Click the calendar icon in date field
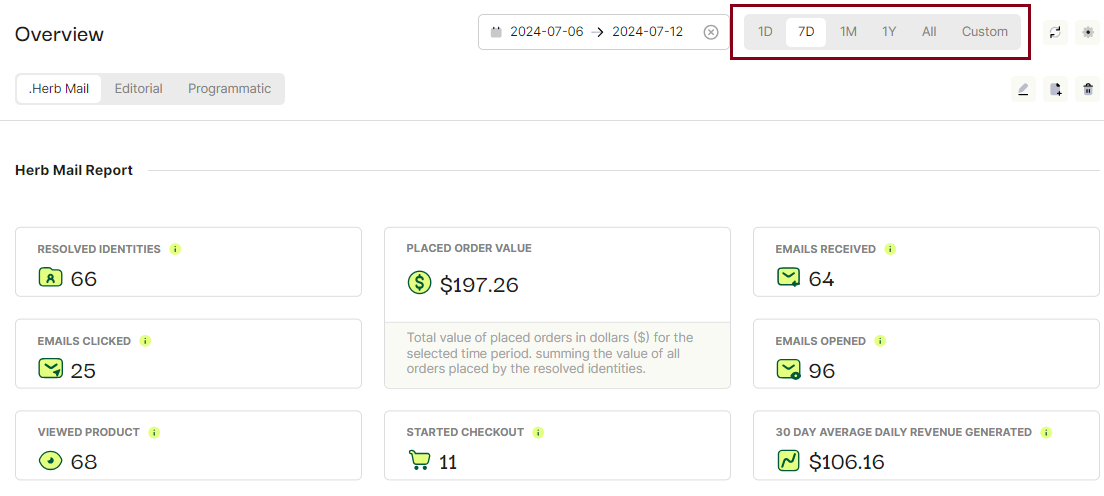 [496, 32]
